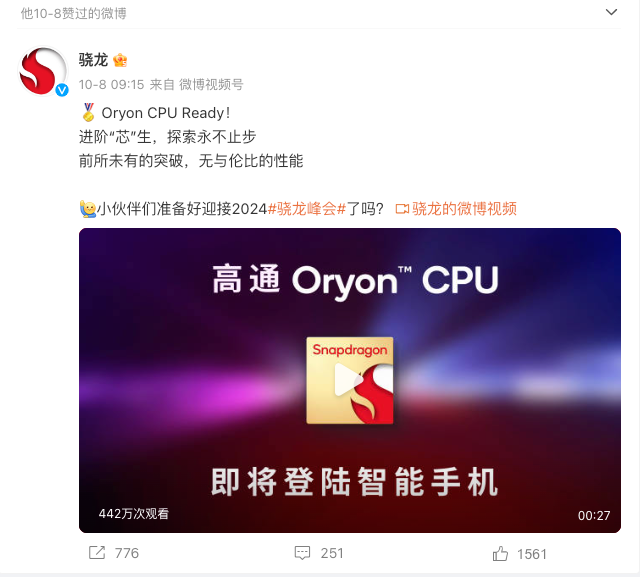
Task: Open the 骁龙的微博视频 link
Action: pos(464,209)
